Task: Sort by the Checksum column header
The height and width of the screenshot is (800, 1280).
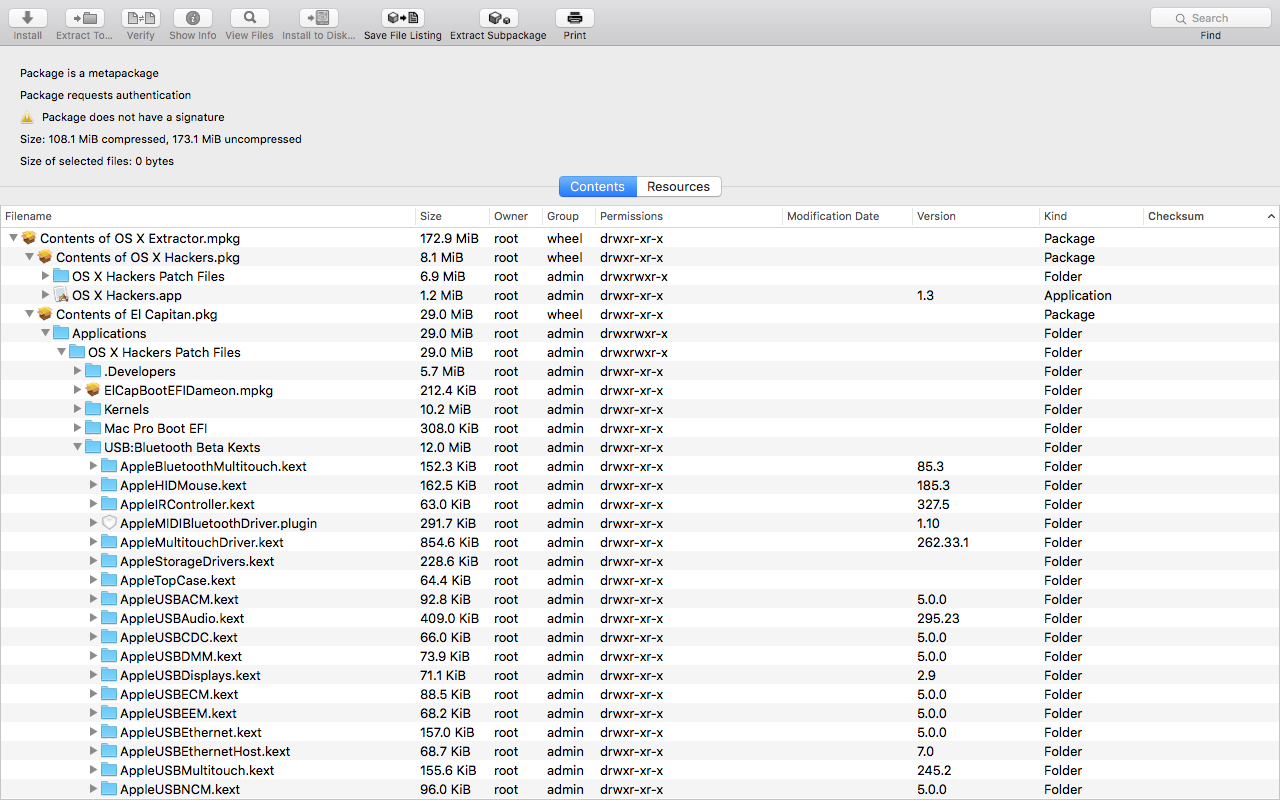Action: coord(1211,216)
